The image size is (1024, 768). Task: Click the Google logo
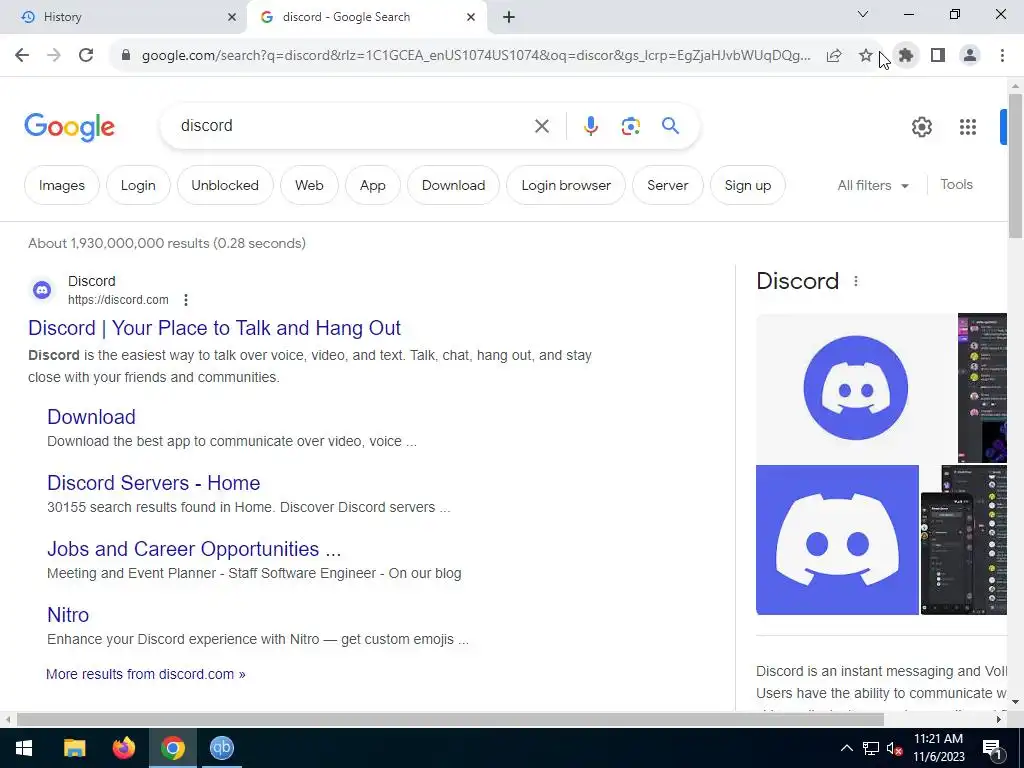(69, 127)
